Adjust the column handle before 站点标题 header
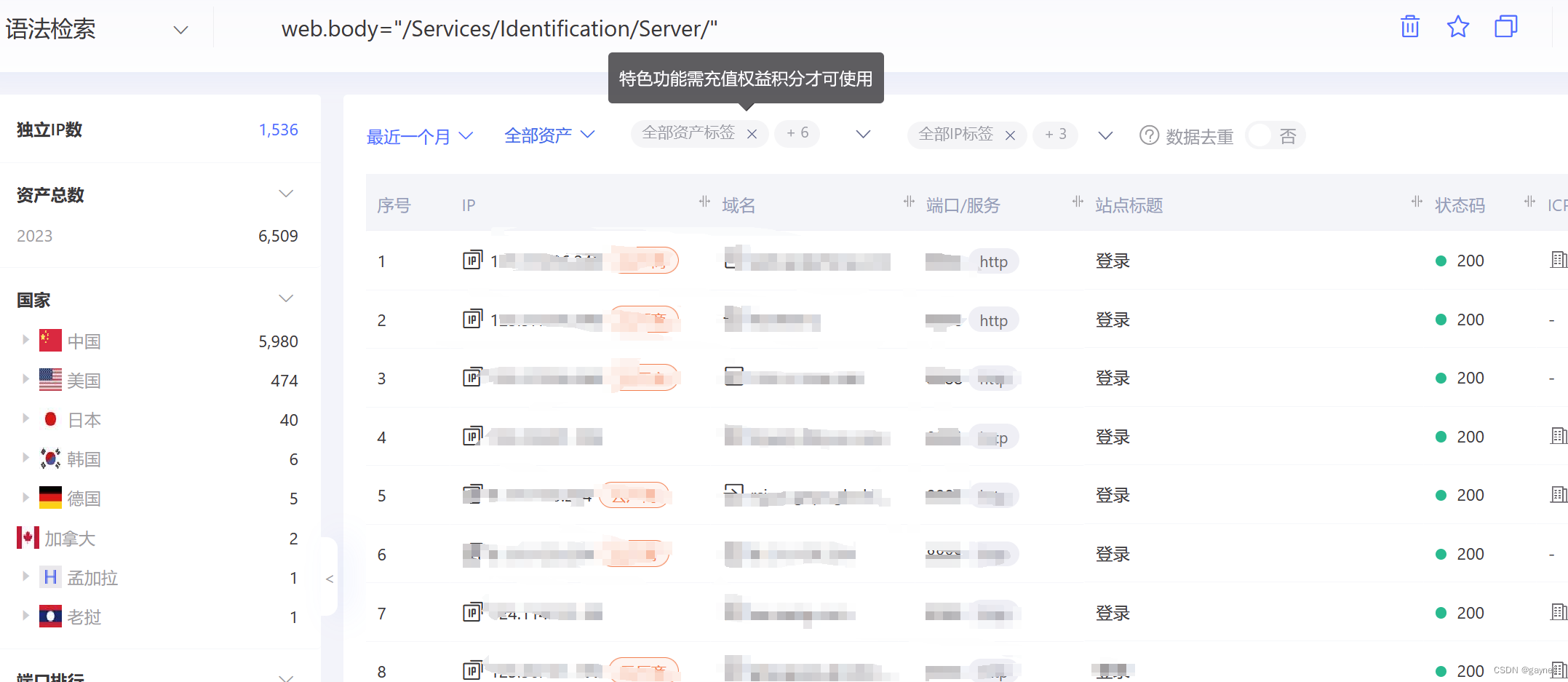This screenshot has width=1568, height=682. [x=1078, y=202]
